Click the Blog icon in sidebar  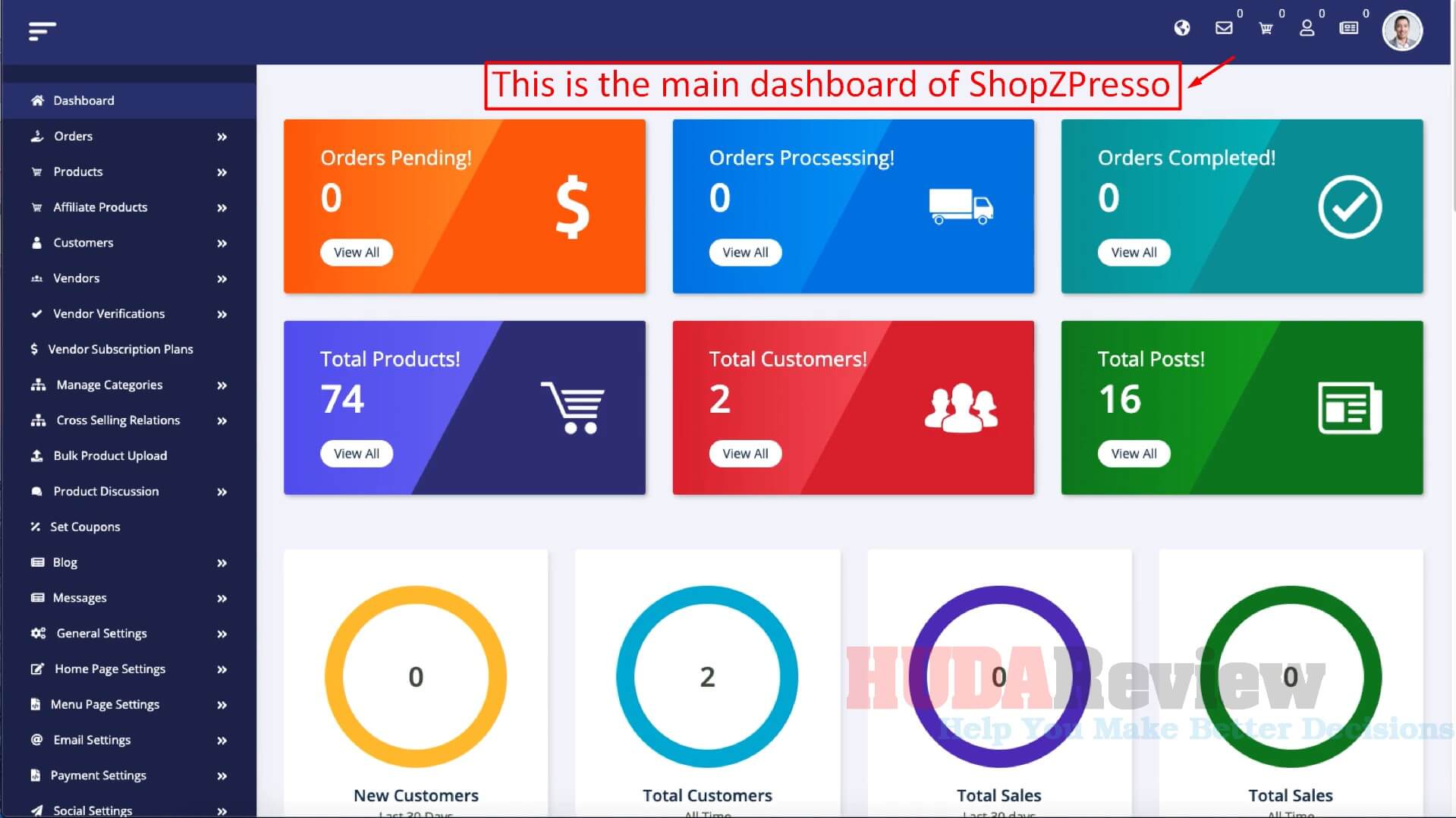coord(37,562)
